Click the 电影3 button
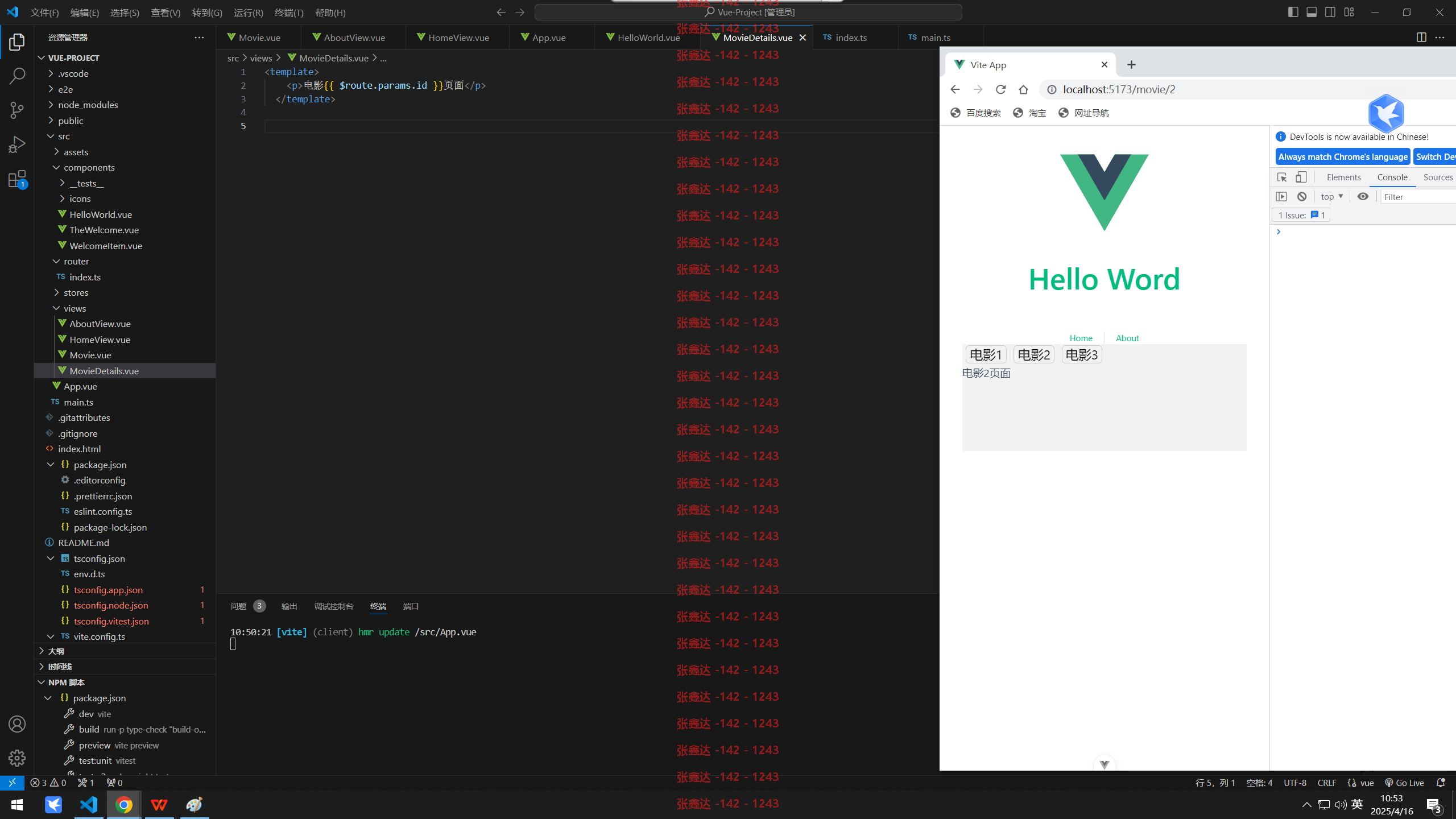Screen dimensions: 1456x819 (x=1081, y=355)
